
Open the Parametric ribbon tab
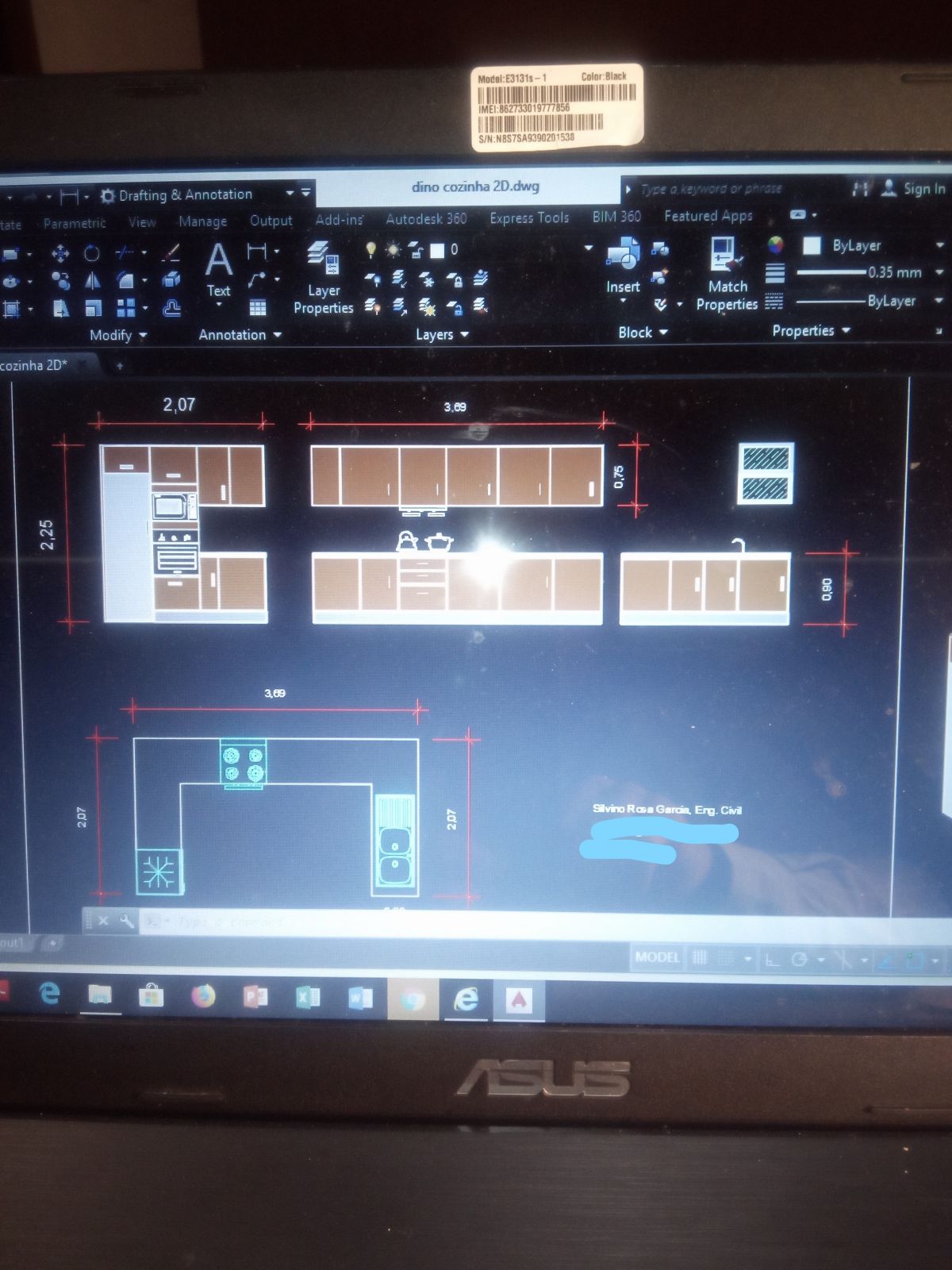click(x=75, y=223)
